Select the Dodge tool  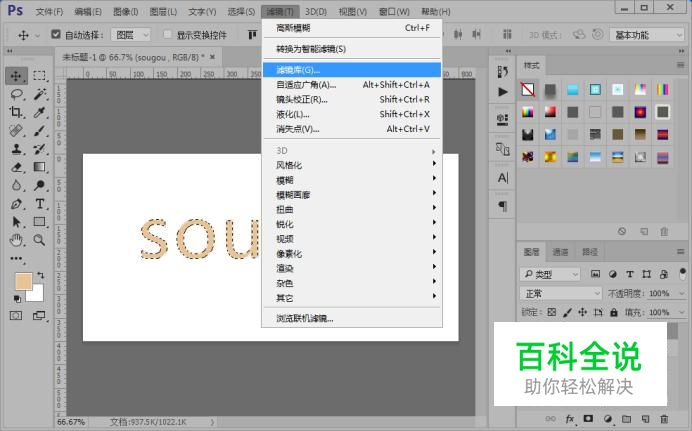click(39, 185)
